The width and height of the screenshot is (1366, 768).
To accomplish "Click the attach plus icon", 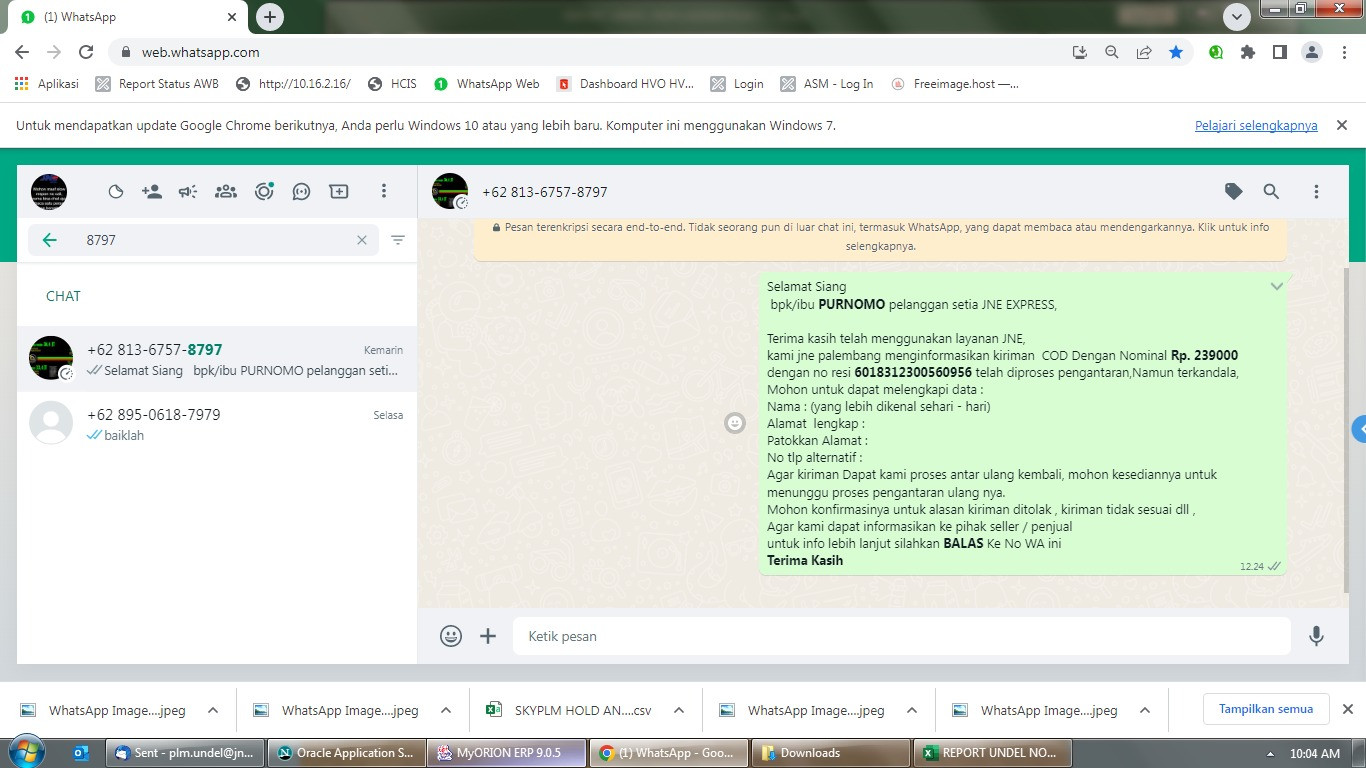I will coord(488,636).
